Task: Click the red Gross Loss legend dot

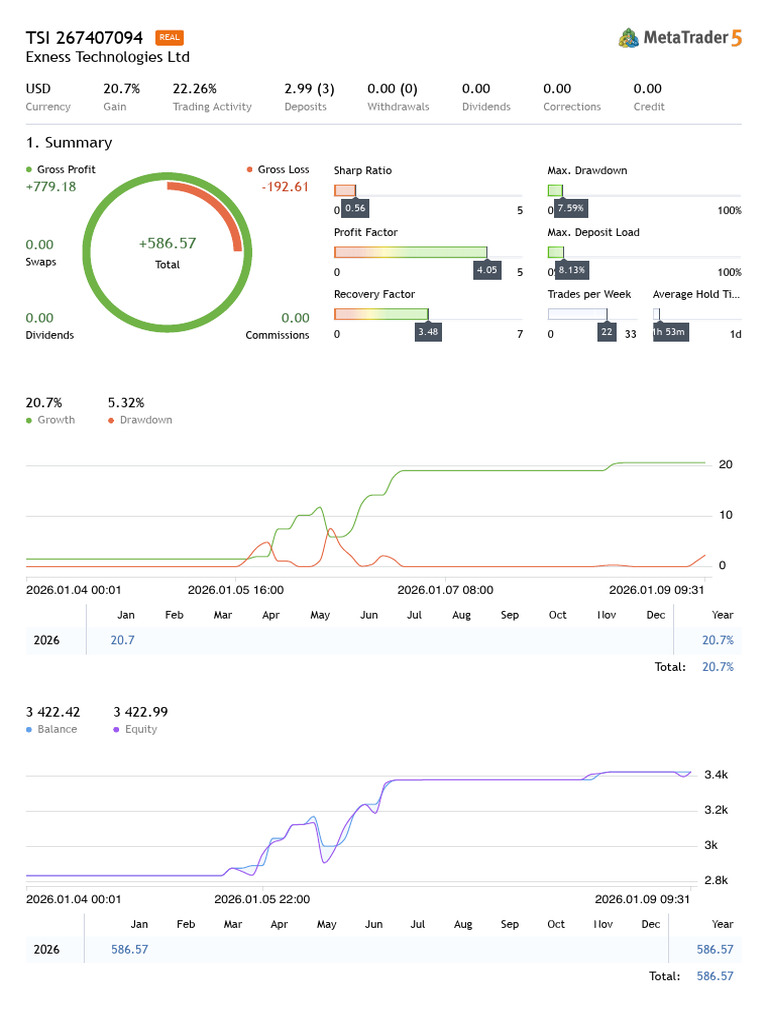Action: point(249,170)
